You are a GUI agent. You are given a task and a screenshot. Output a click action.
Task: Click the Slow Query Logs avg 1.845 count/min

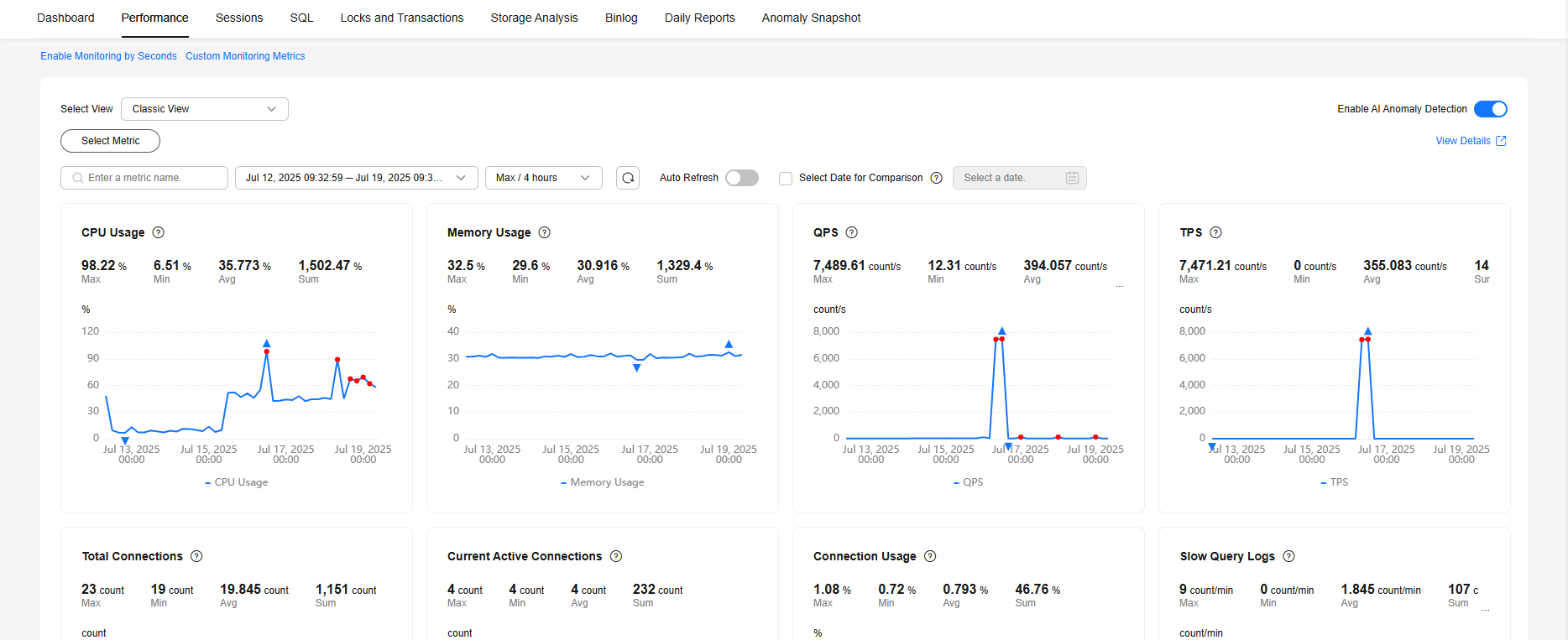pyautogui.click(x=1381, y=590)
